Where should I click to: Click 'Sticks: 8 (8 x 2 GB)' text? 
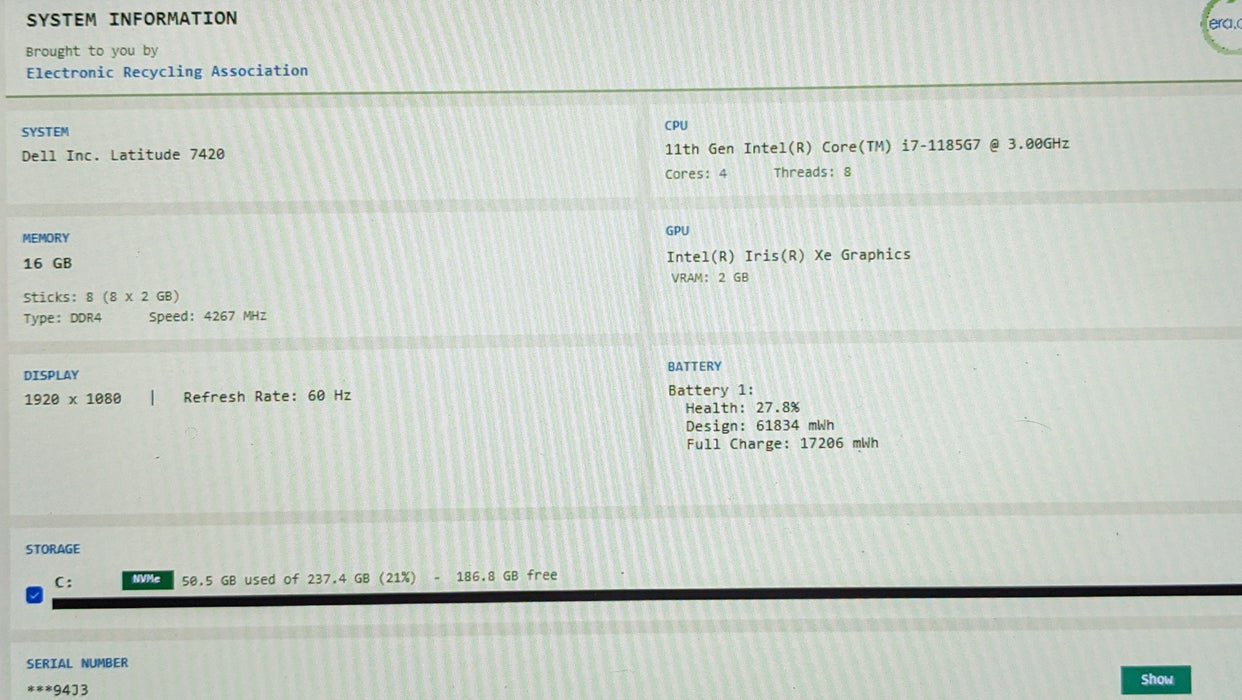(x=101, y=297)
